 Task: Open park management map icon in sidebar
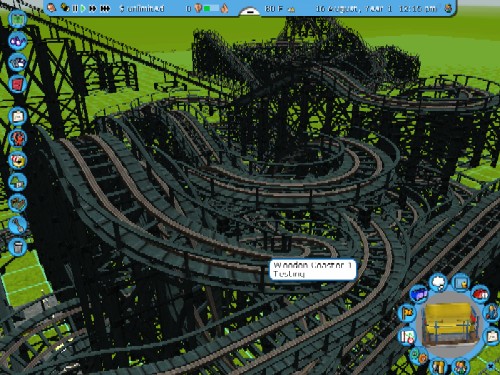coord(18,18)
